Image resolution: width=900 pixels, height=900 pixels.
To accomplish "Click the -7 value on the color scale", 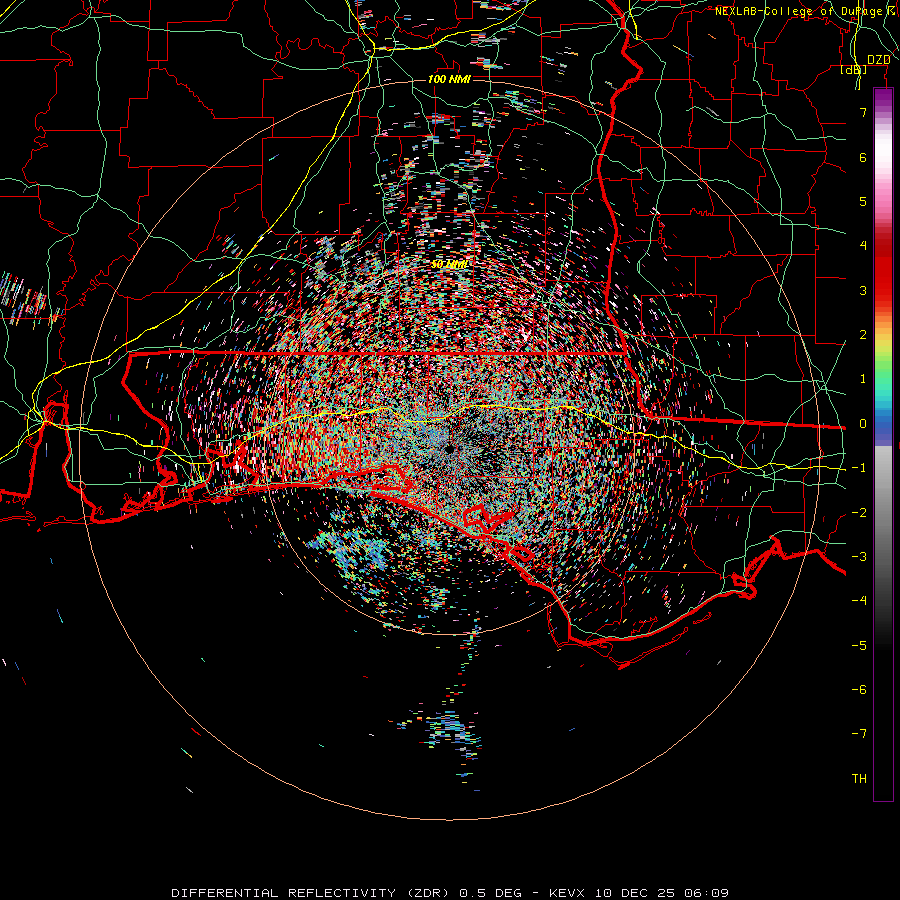I will click(859, 734).
